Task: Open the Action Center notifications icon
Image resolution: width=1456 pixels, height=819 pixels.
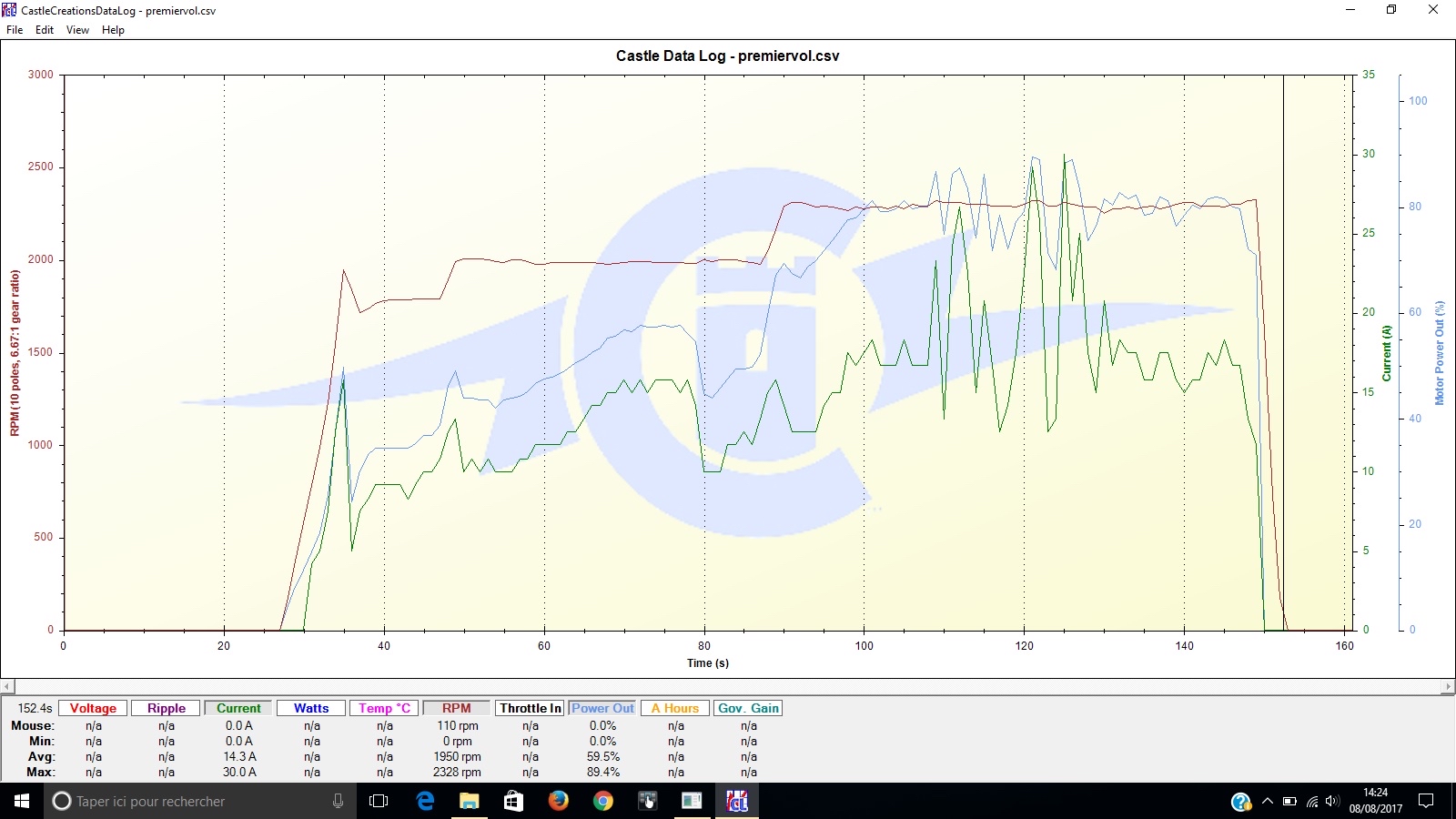Action: coord(1426,801)
